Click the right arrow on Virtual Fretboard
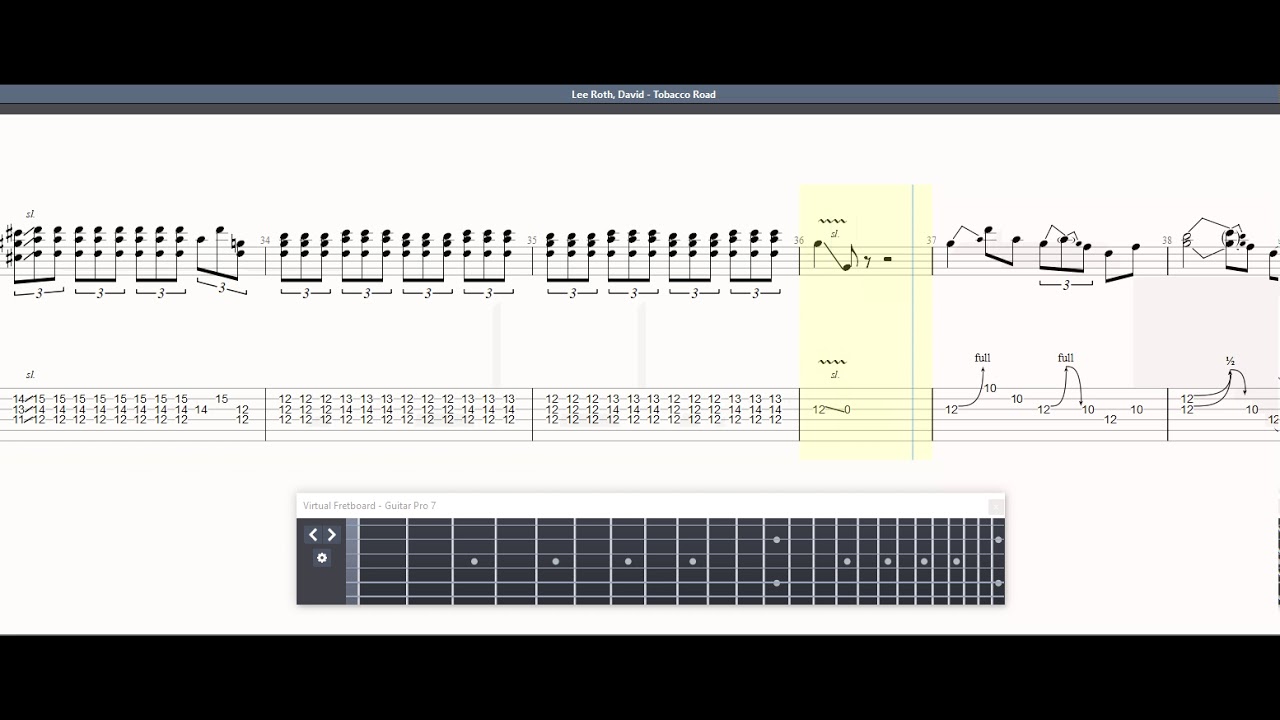This screenshot has width=1280, height=720. [x=332, y=535]
